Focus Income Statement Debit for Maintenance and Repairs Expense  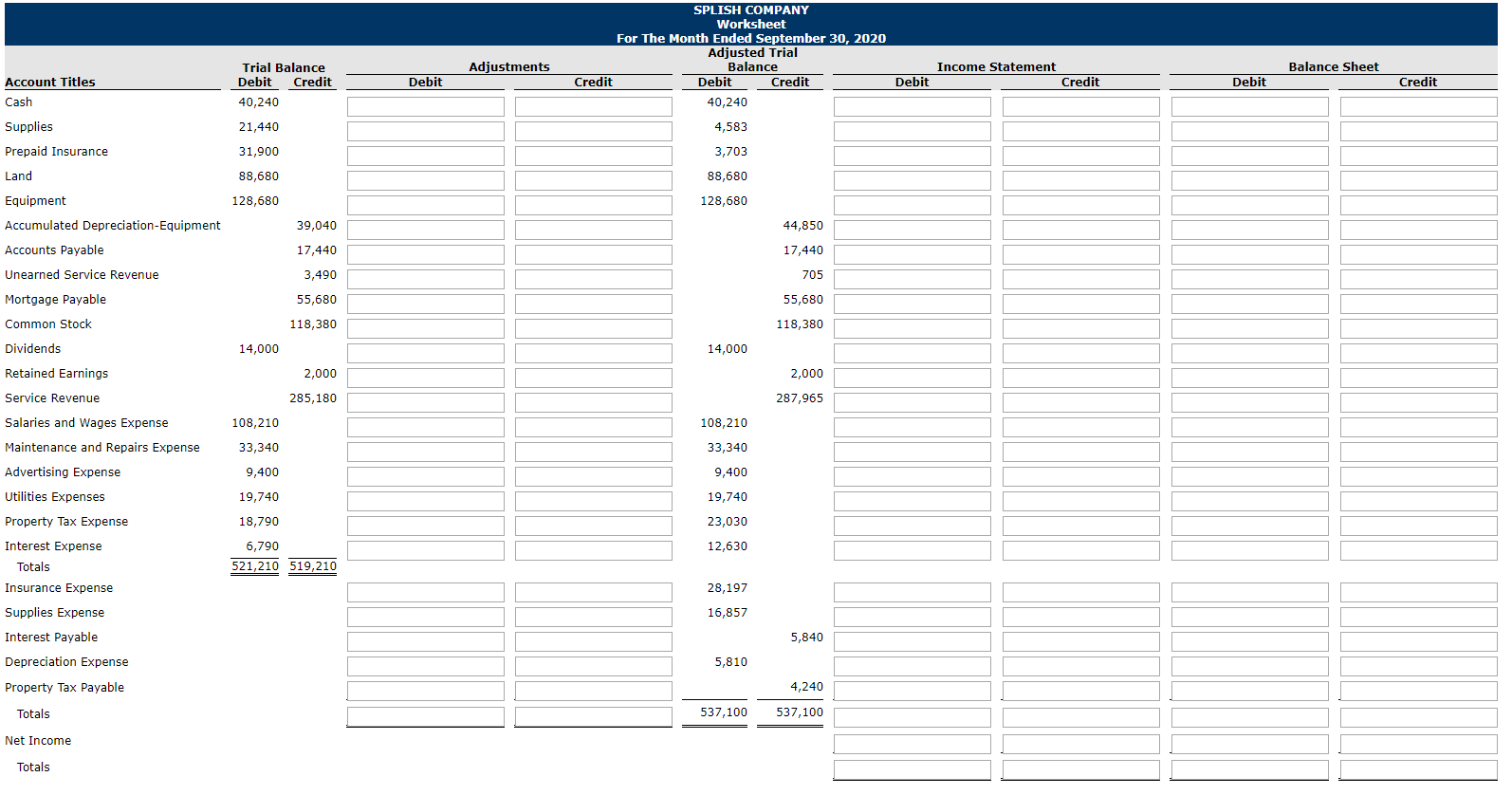point(913,452)
